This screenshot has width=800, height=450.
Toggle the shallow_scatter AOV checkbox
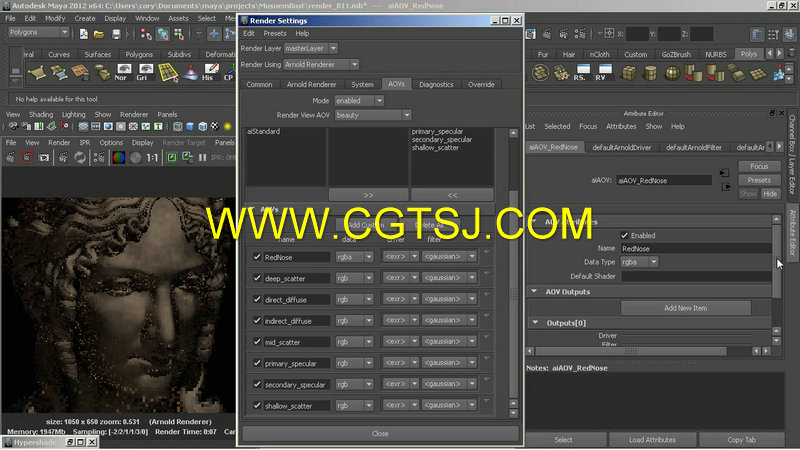click(257, 406)
